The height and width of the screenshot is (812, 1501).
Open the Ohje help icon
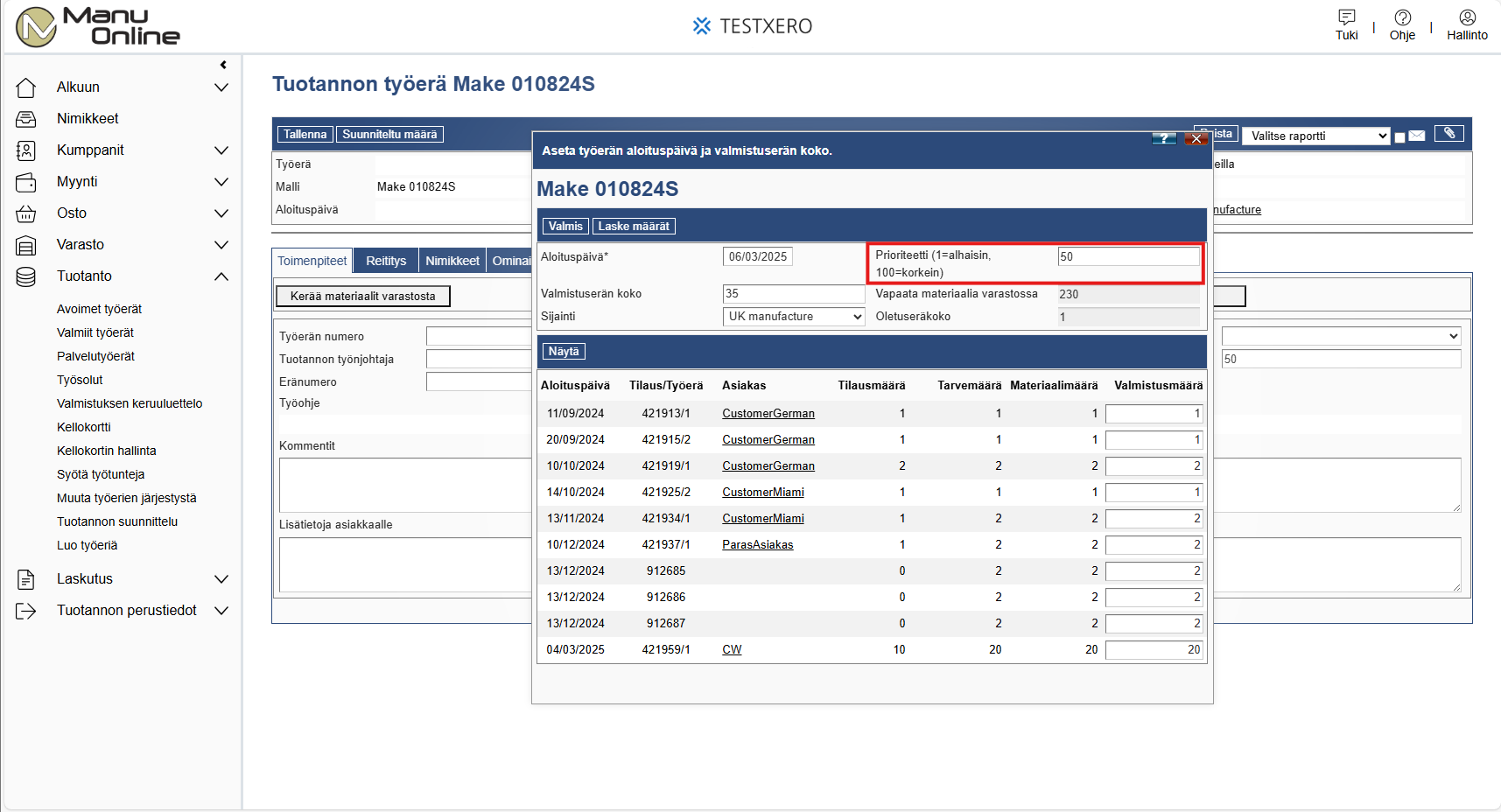1402,17
